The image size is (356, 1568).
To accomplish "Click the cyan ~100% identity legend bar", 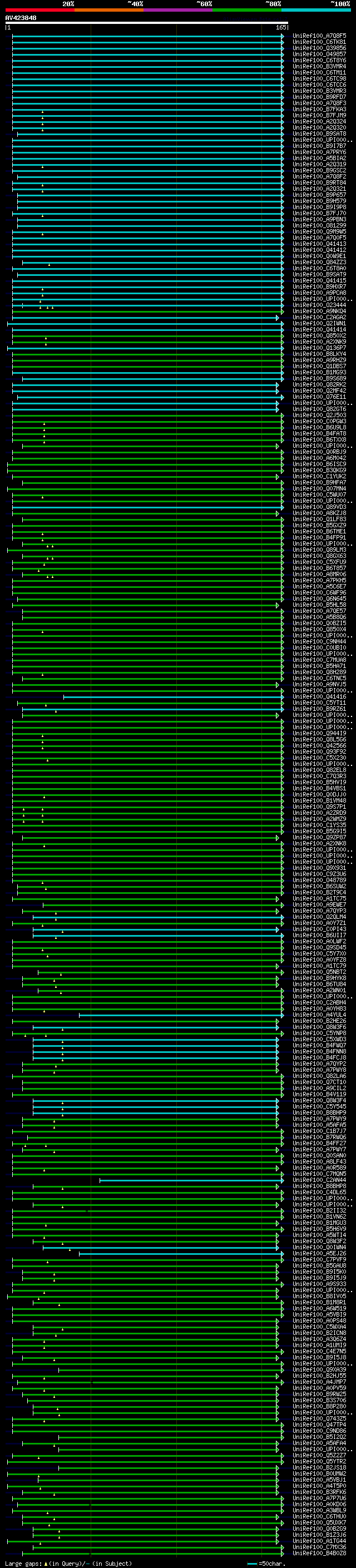I will click(317, 10).
